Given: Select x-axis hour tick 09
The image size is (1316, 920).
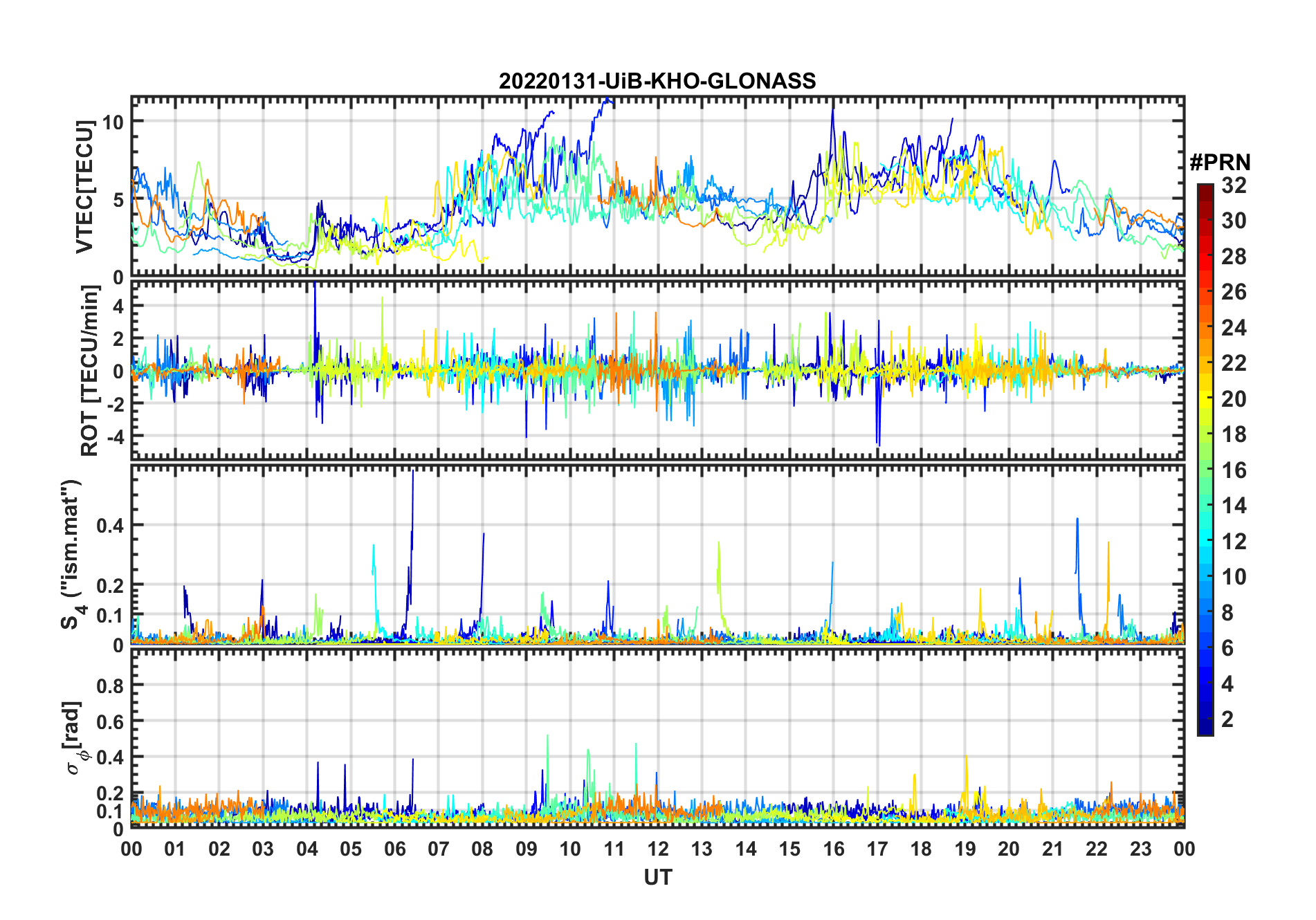Looking at the screenshot, I should point(527,849).
